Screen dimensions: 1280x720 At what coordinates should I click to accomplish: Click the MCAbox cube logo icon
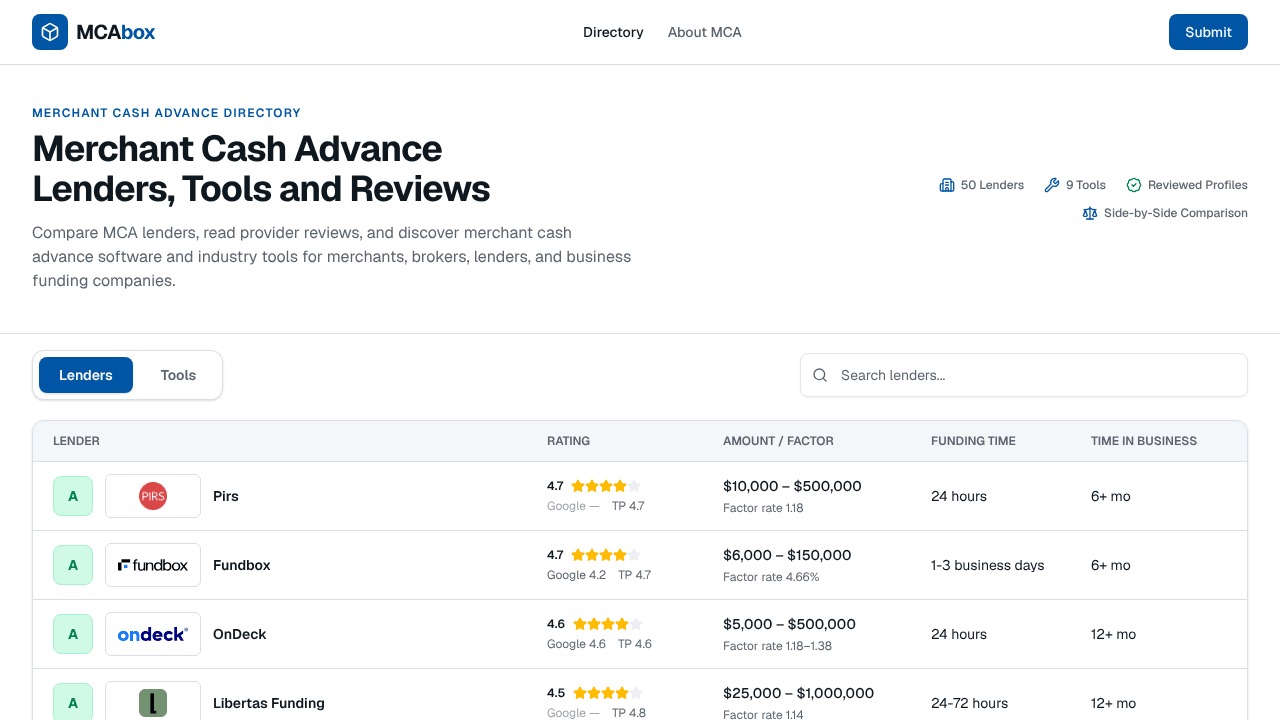[x=50, y=32]
